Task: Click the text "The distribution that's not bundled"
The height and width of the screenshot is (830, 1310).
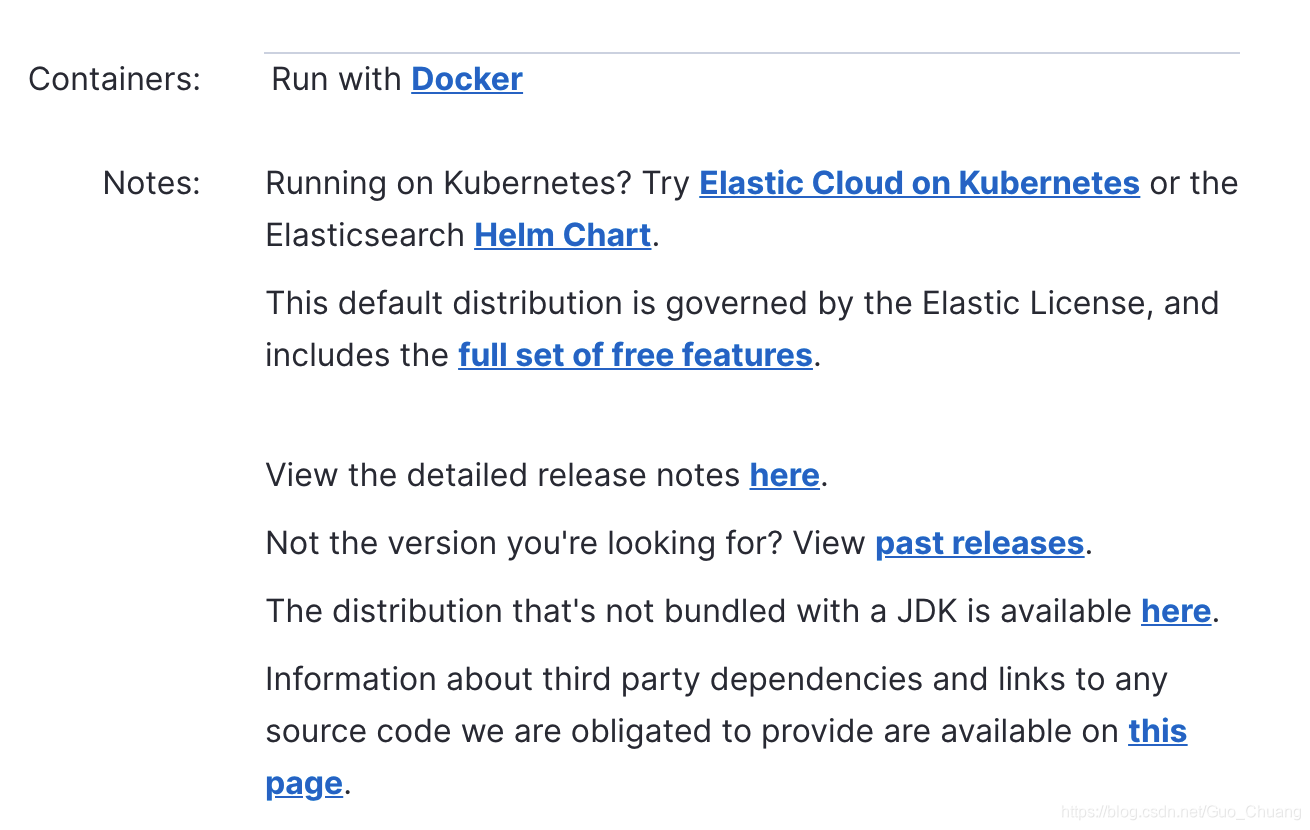Action: pyautogui.click(x=524, y=611)
